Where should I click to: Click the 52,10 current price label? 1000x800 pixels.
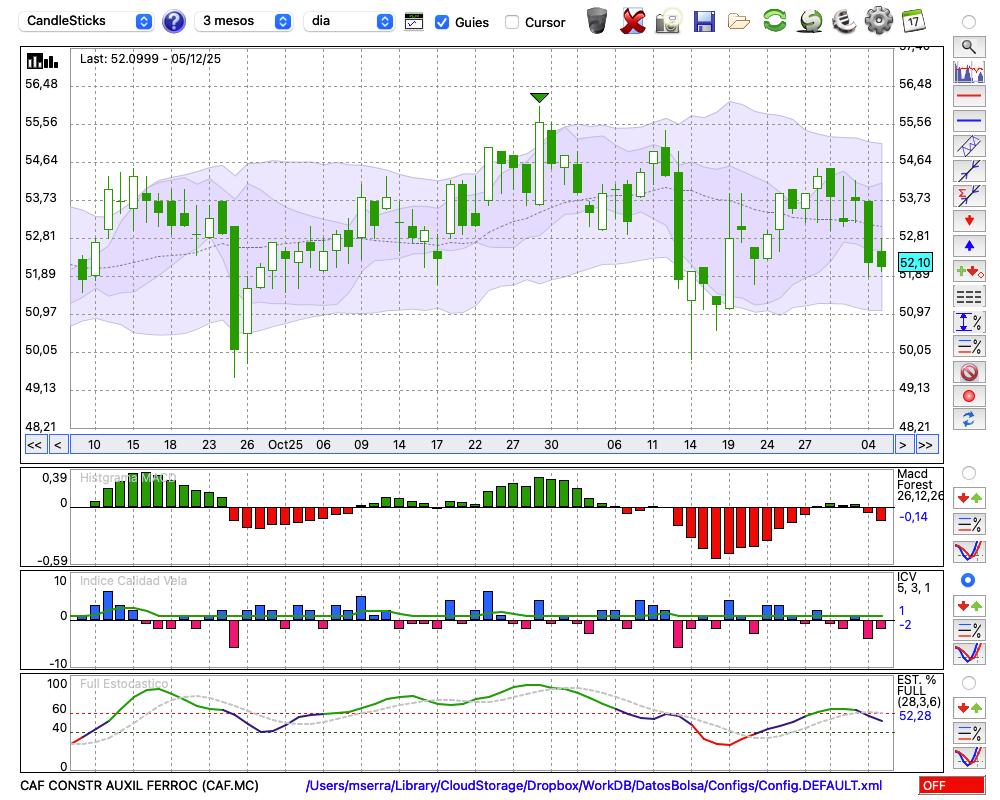(915, 262)
